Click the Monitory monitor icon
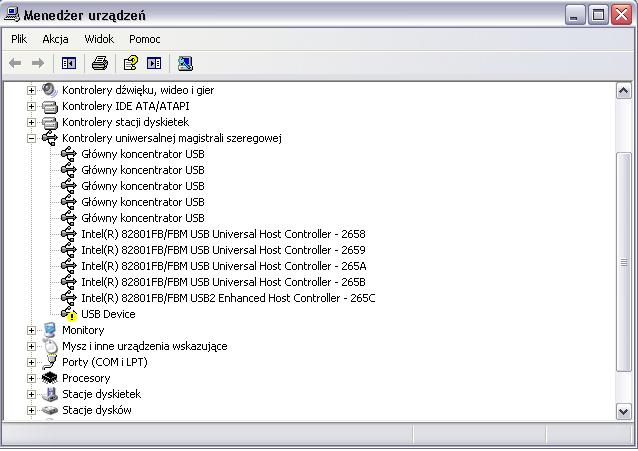The height and width of the screenshot is (451, 638). pos(50,330)
